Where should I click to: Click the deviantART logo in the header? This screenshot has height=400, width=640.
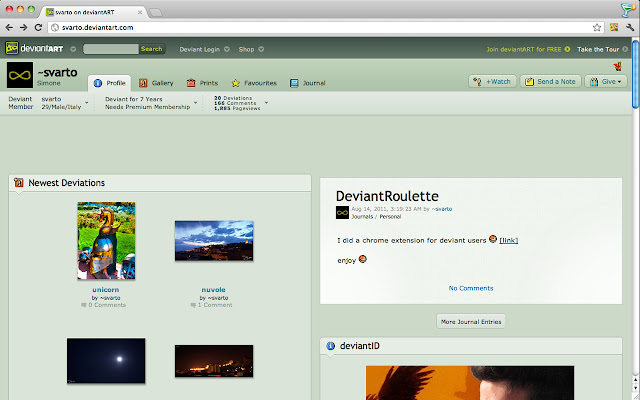pos(34,49)
